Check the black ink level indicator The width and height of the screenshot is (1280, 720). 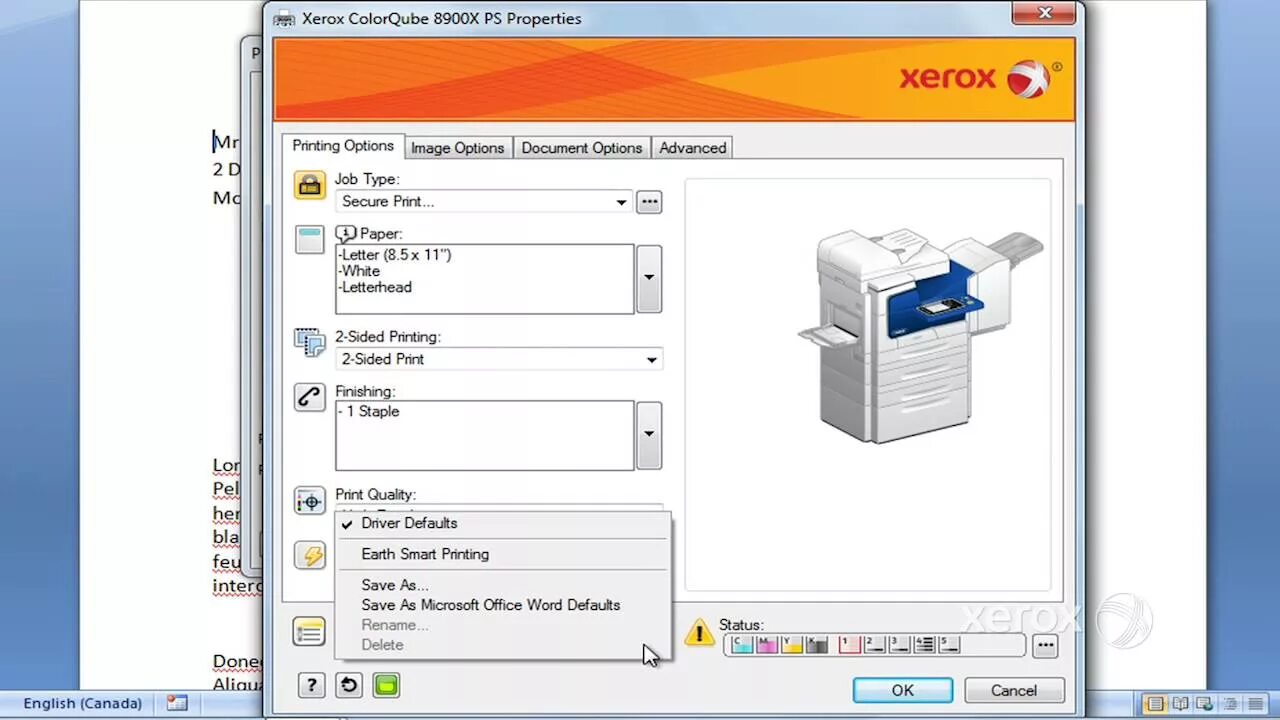pos(817,645)
